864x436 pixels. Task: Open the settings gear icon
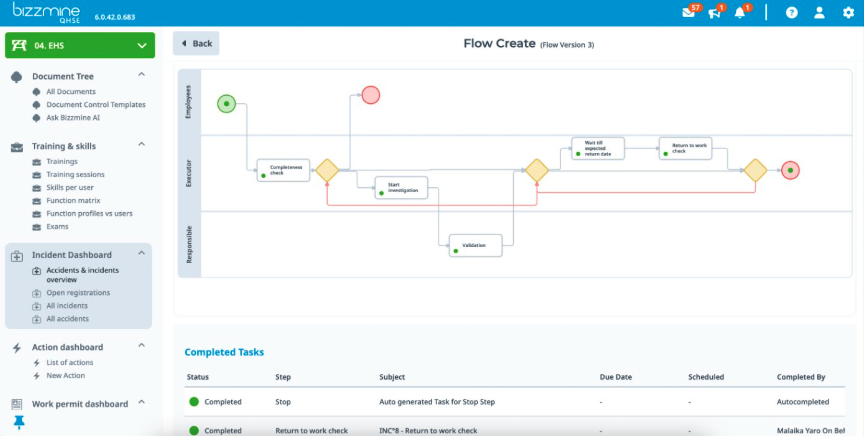point(847,13)
